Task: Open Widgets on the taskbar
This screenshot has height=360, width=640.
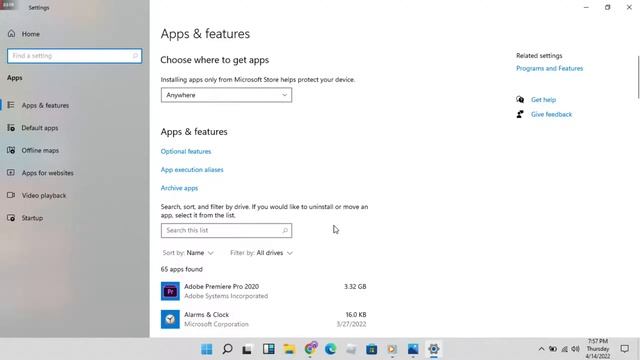Action: tap(269, 349)
